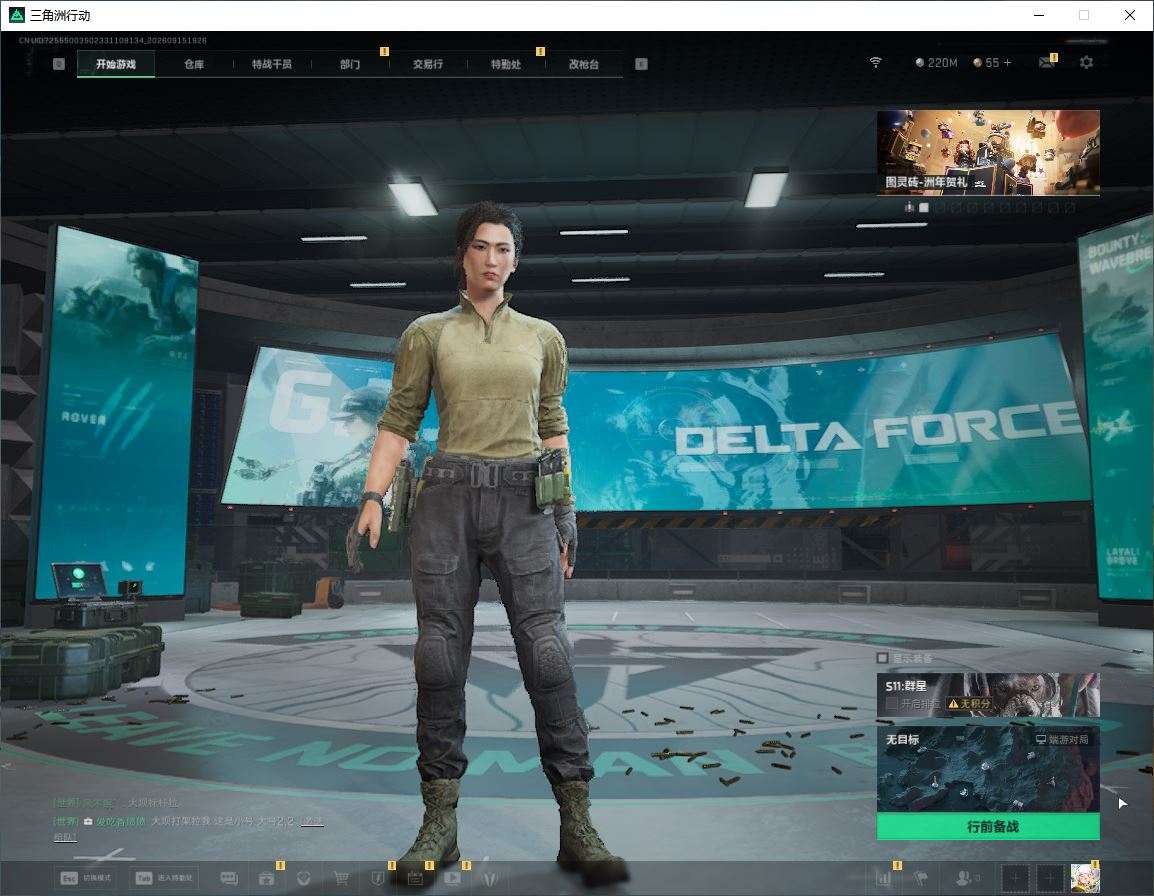Open the 无目标 map selection panel
The width and height of the screenshot is (1154, 896).
point(988,769)
